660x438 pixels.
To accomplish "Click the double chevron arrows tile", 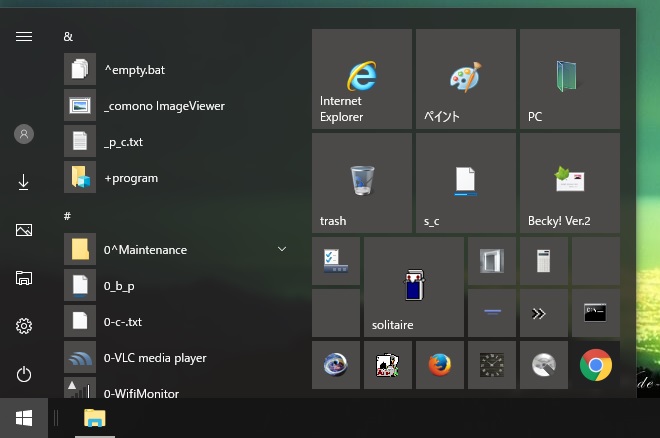I will (543, 313).
